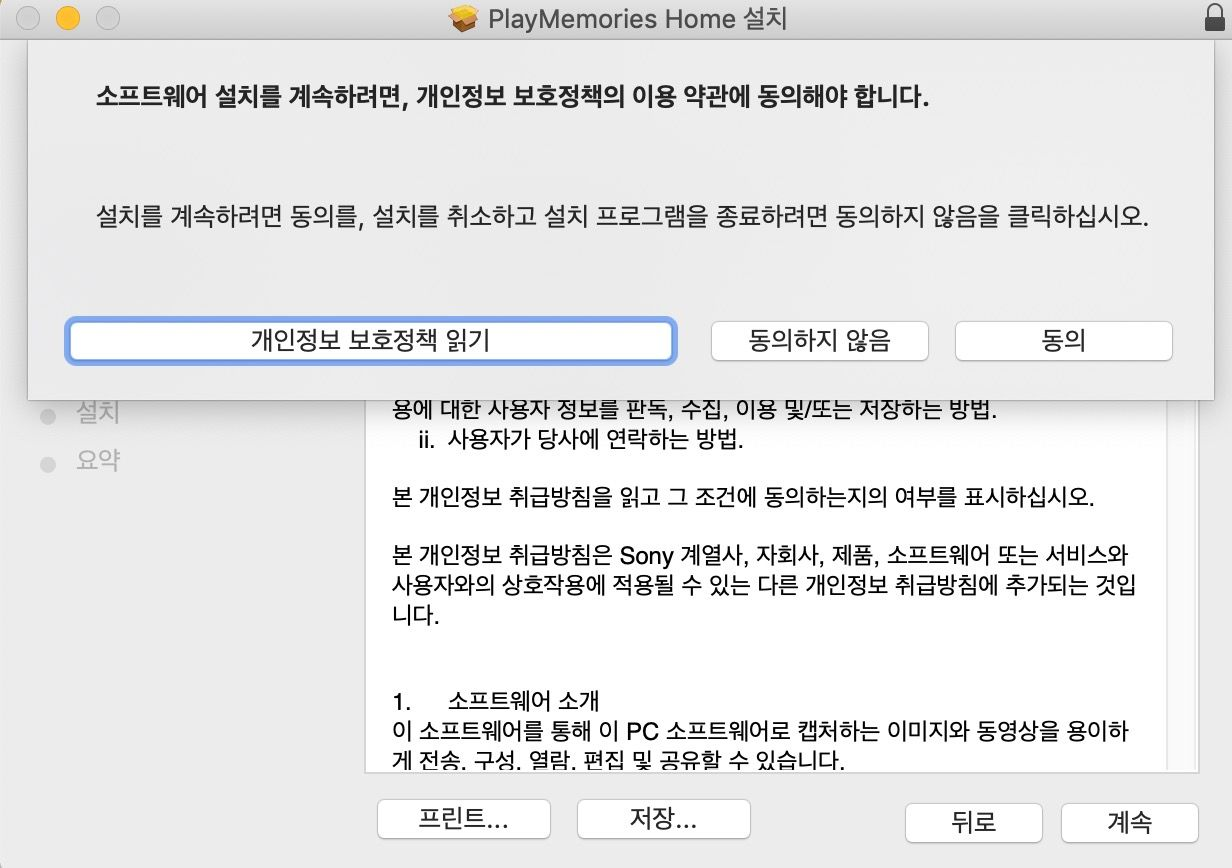Screen dimensions: 1232x868
Task: Minimize the window with the yellow button
Action: [67, 18]
